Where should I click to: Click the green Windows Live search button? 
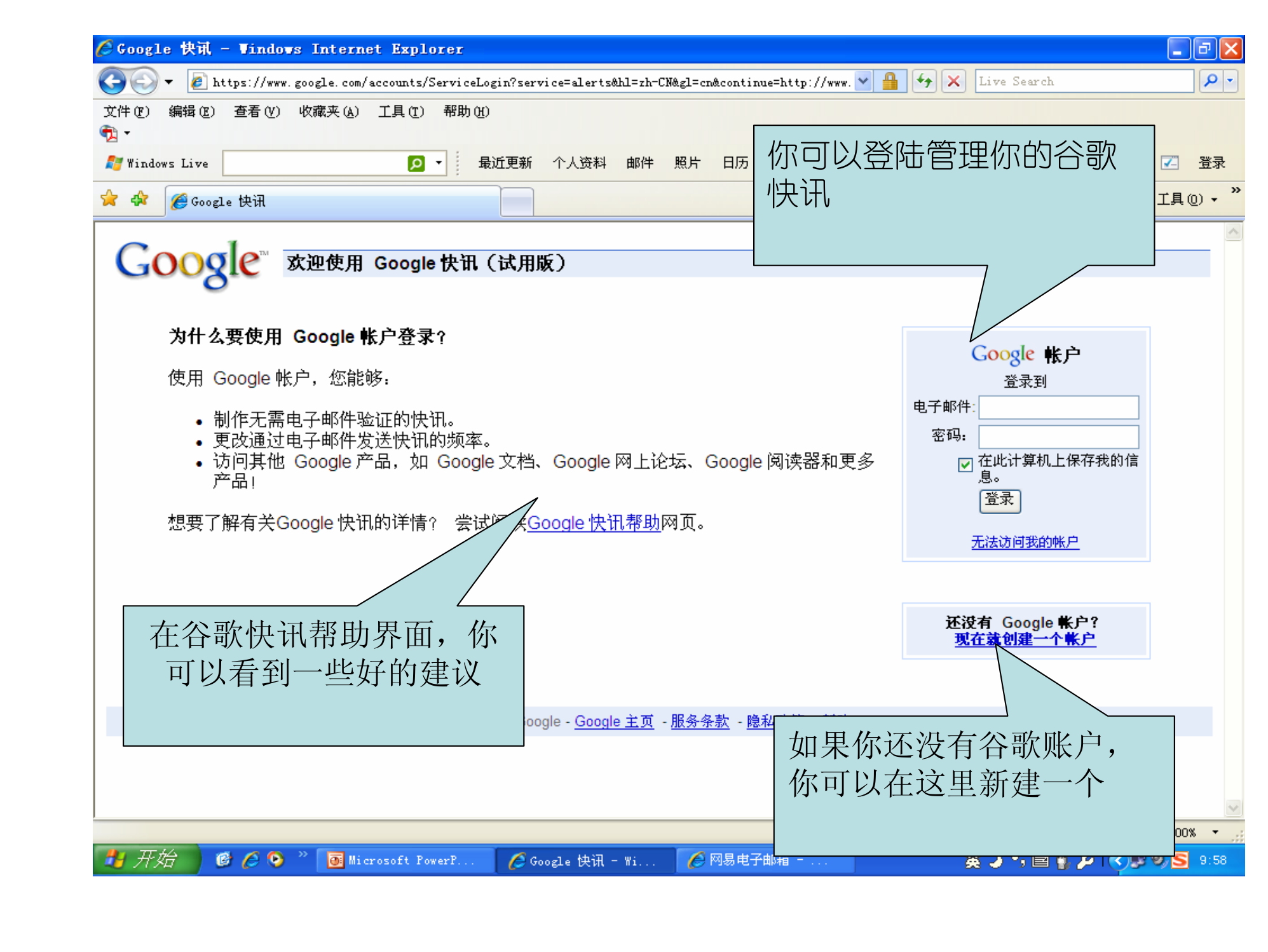click(416, 163)
